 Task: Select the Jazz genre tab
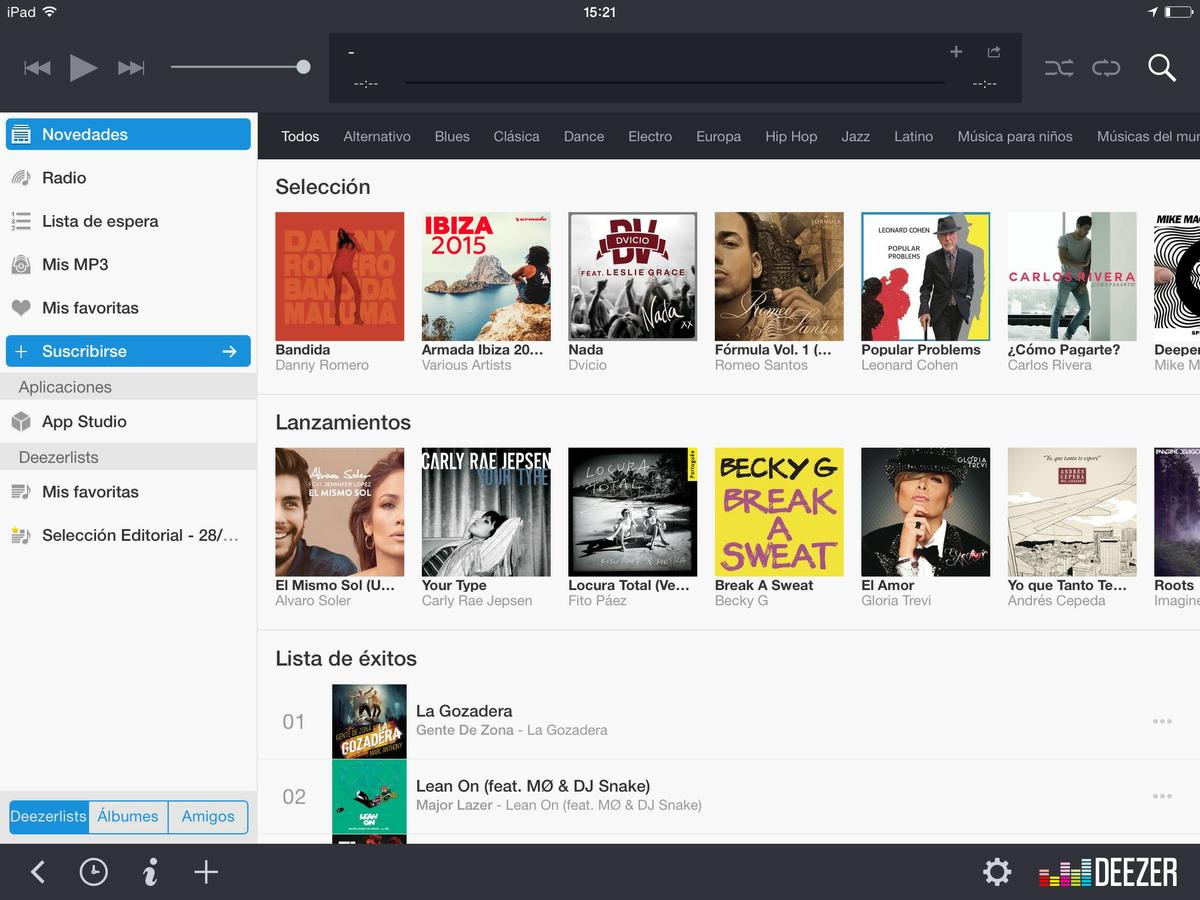click(x=855, y=136)
